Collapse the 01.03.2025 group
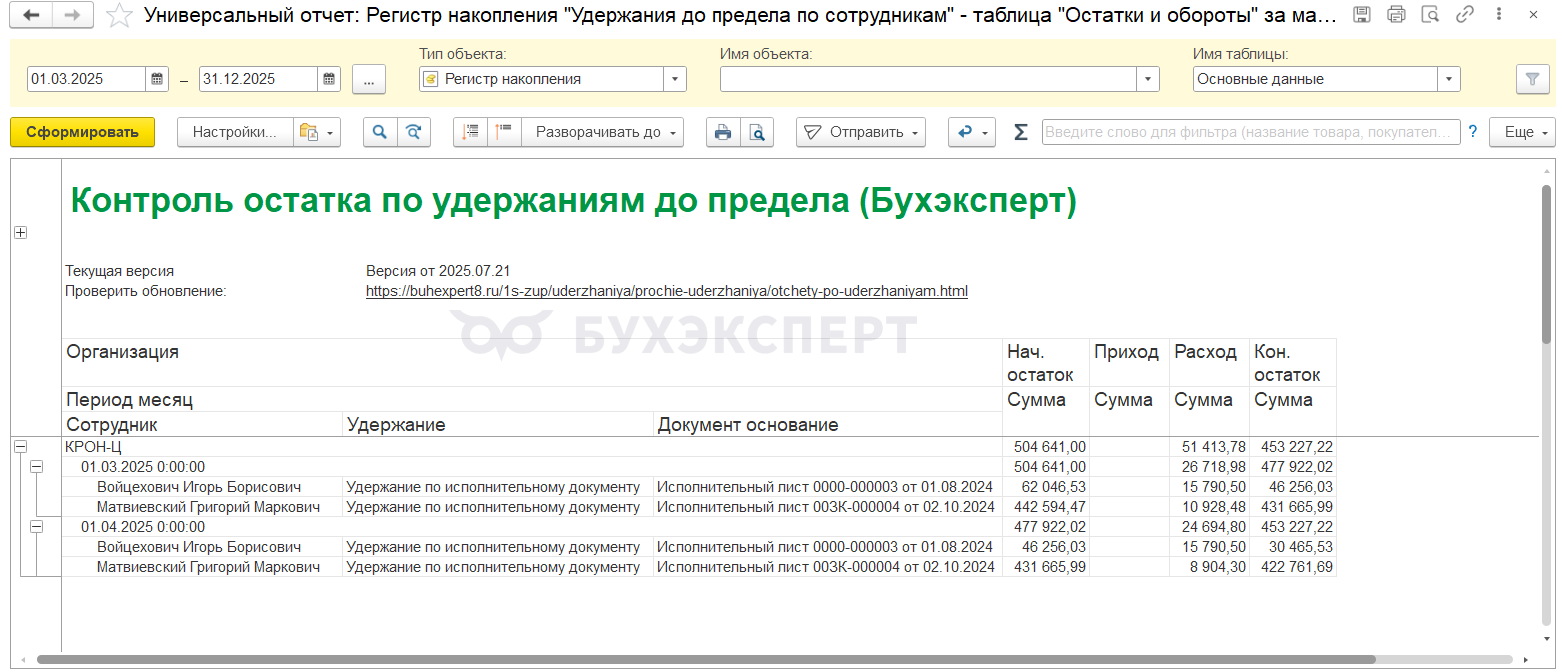 [36, 467]
